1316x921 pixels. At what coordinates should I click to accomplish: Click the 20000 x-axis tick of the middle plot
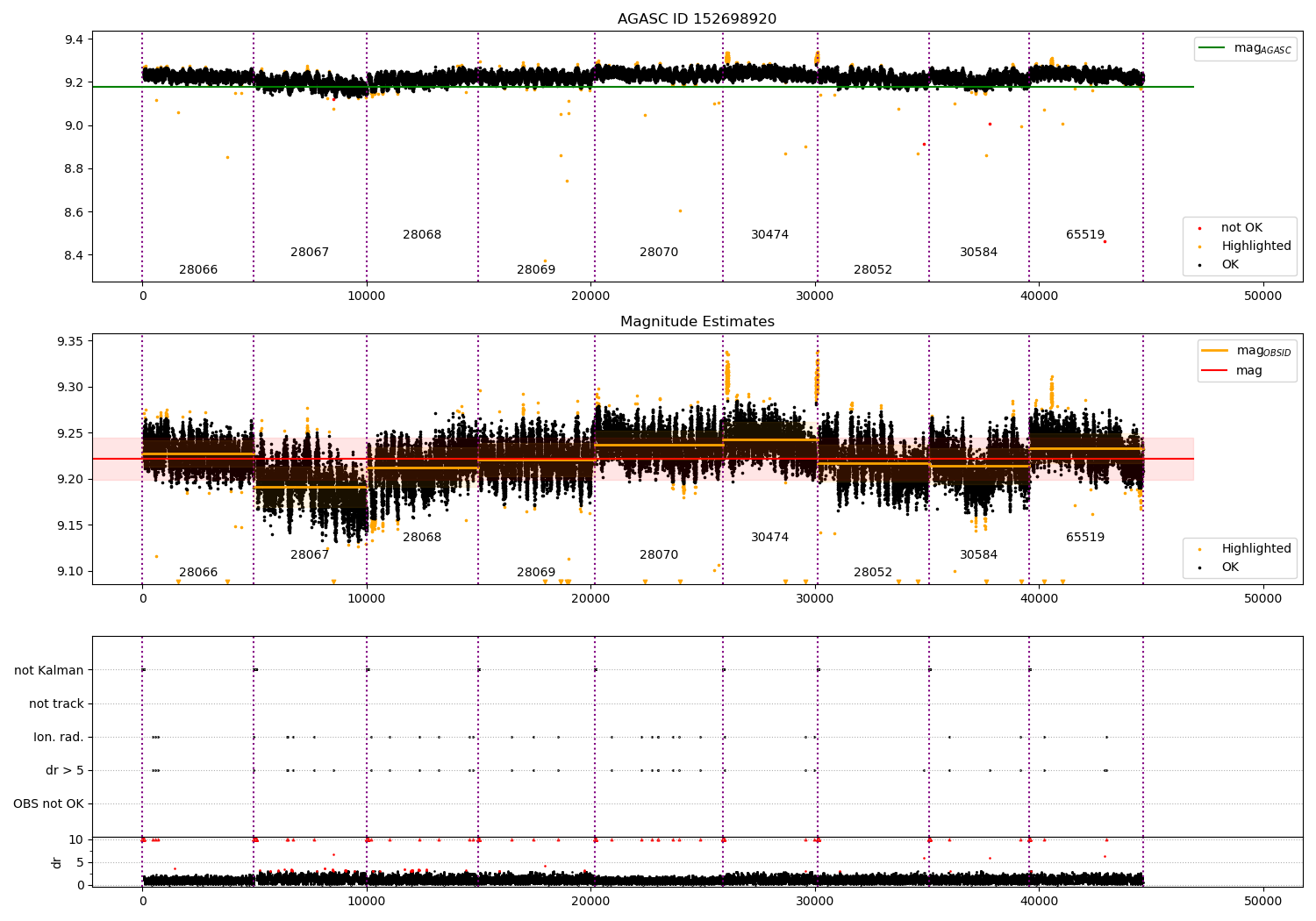(590, 599)
